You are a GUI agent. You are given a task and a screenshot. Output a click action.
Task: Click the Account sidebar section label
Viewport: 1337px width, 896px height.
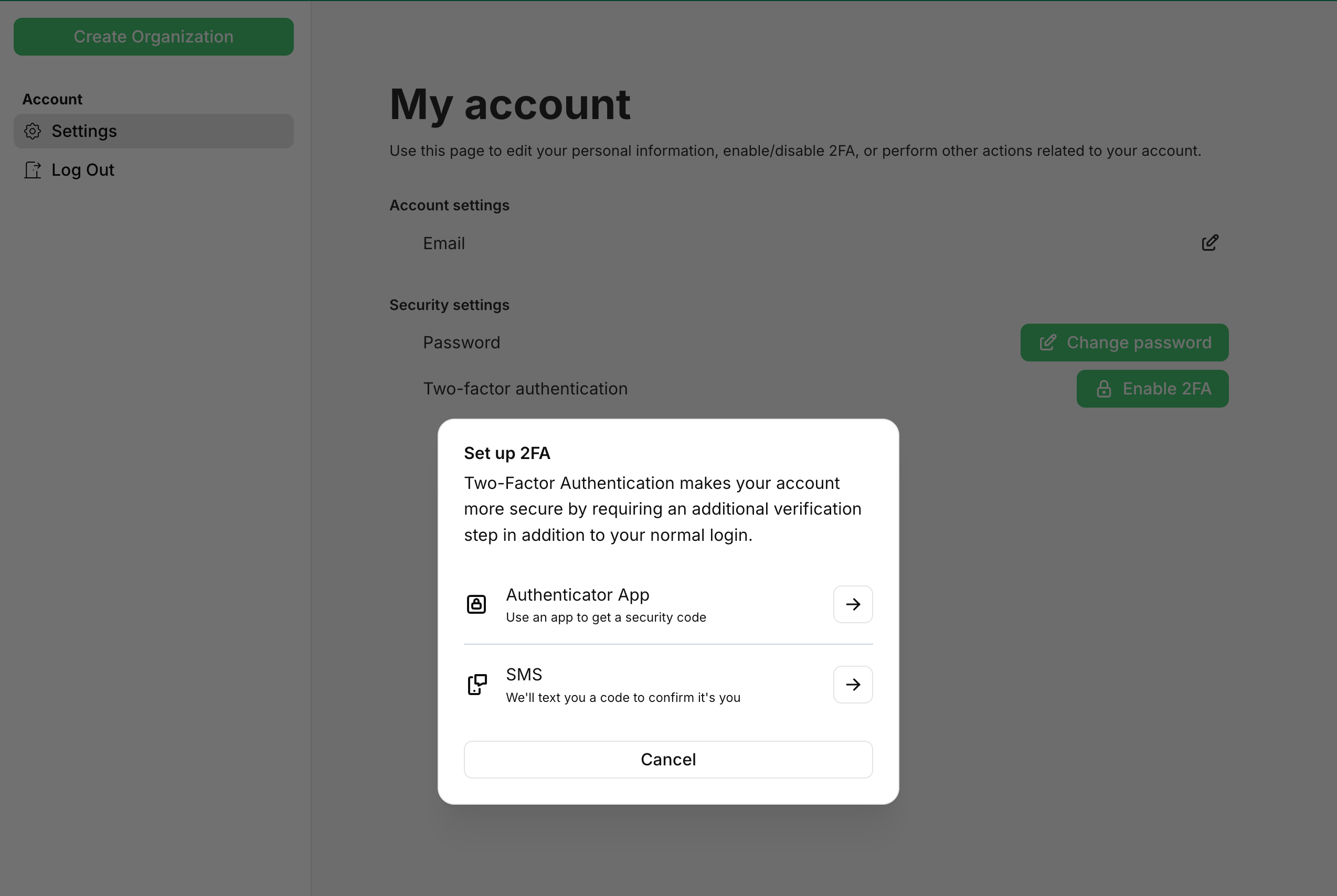pos(52,99)
